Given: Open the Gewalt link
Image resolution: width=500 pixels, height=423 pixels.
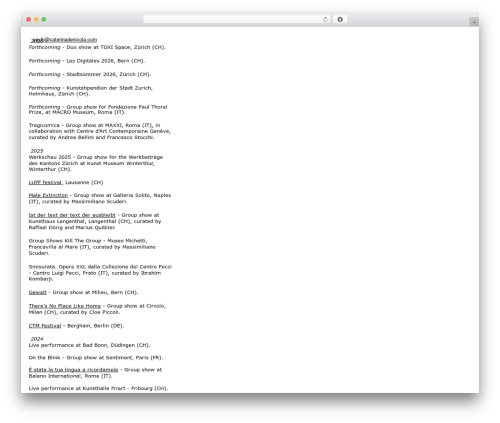Looking at the screenshot, I should coord(37,292).
